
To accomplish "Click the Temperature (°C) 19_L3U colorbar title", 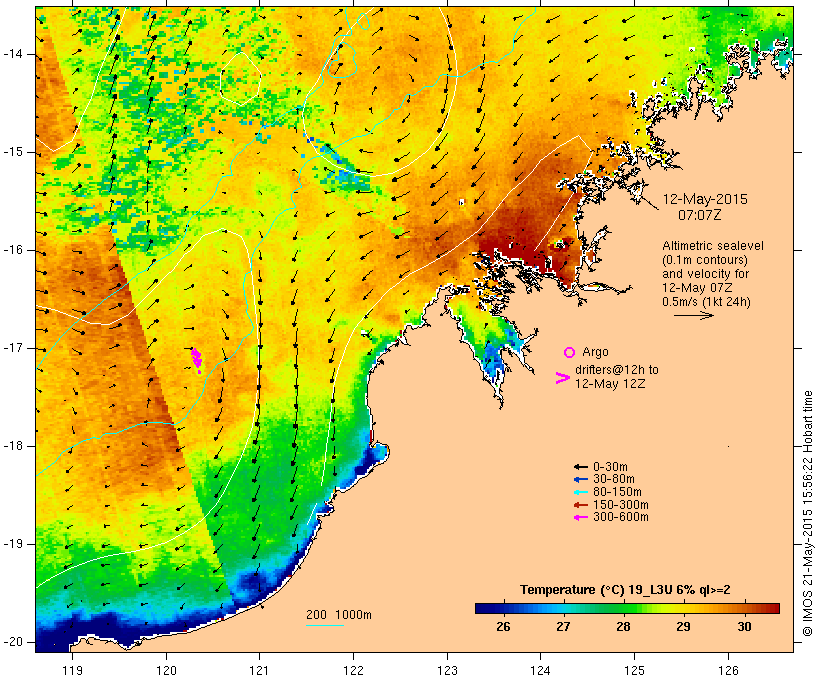I will pyautogui.click(x=625, y=590).
